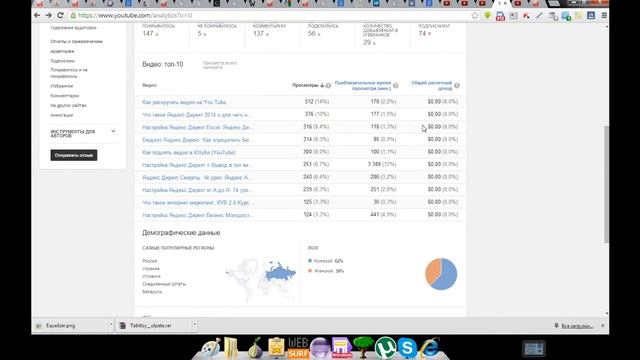
Task: Reload the page with refresh icon
Action: 60,15
